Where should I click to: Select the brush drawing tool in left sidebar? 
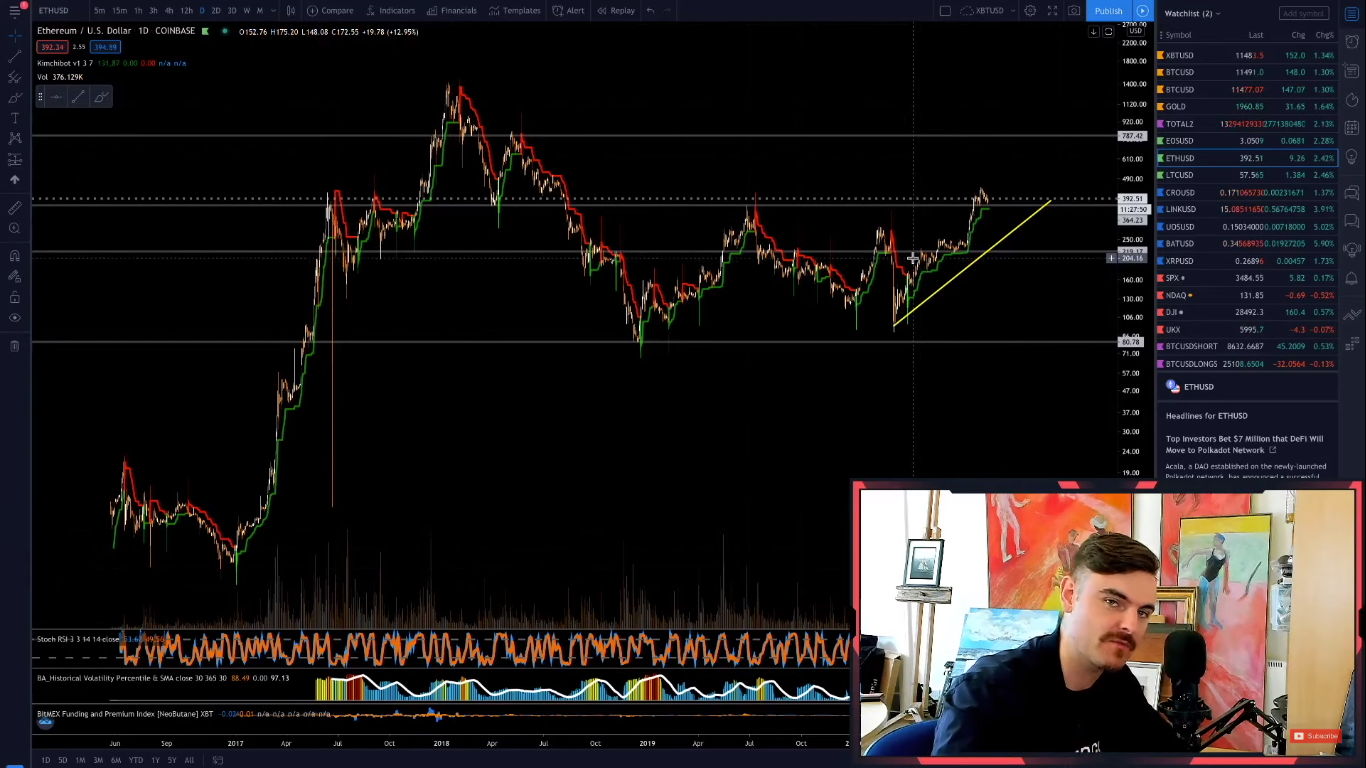(14, 98)
